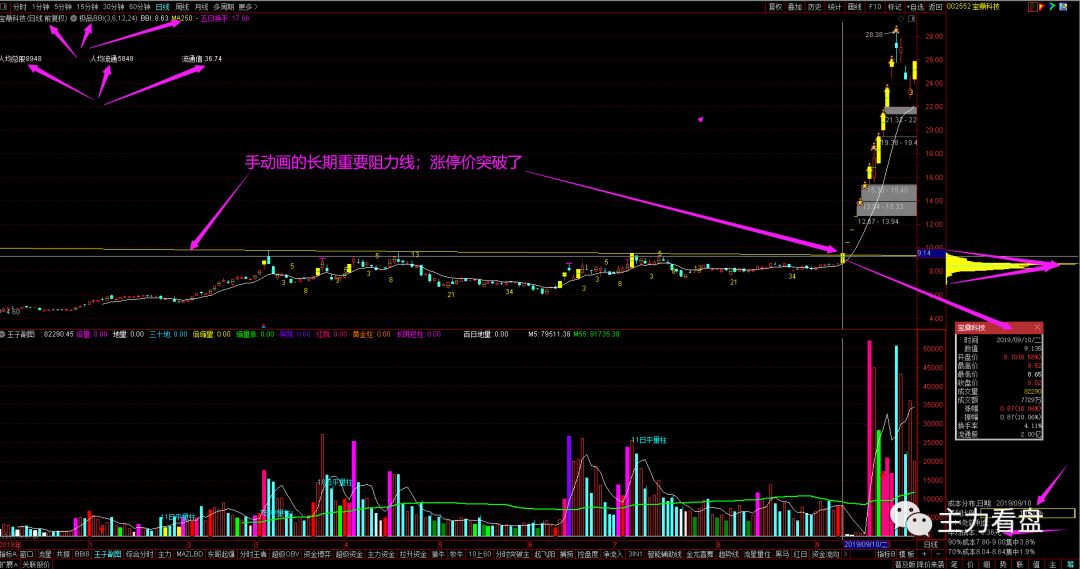
Task: Click the 返回 back button
Action: pyautogui.click(x=935, y=7)
